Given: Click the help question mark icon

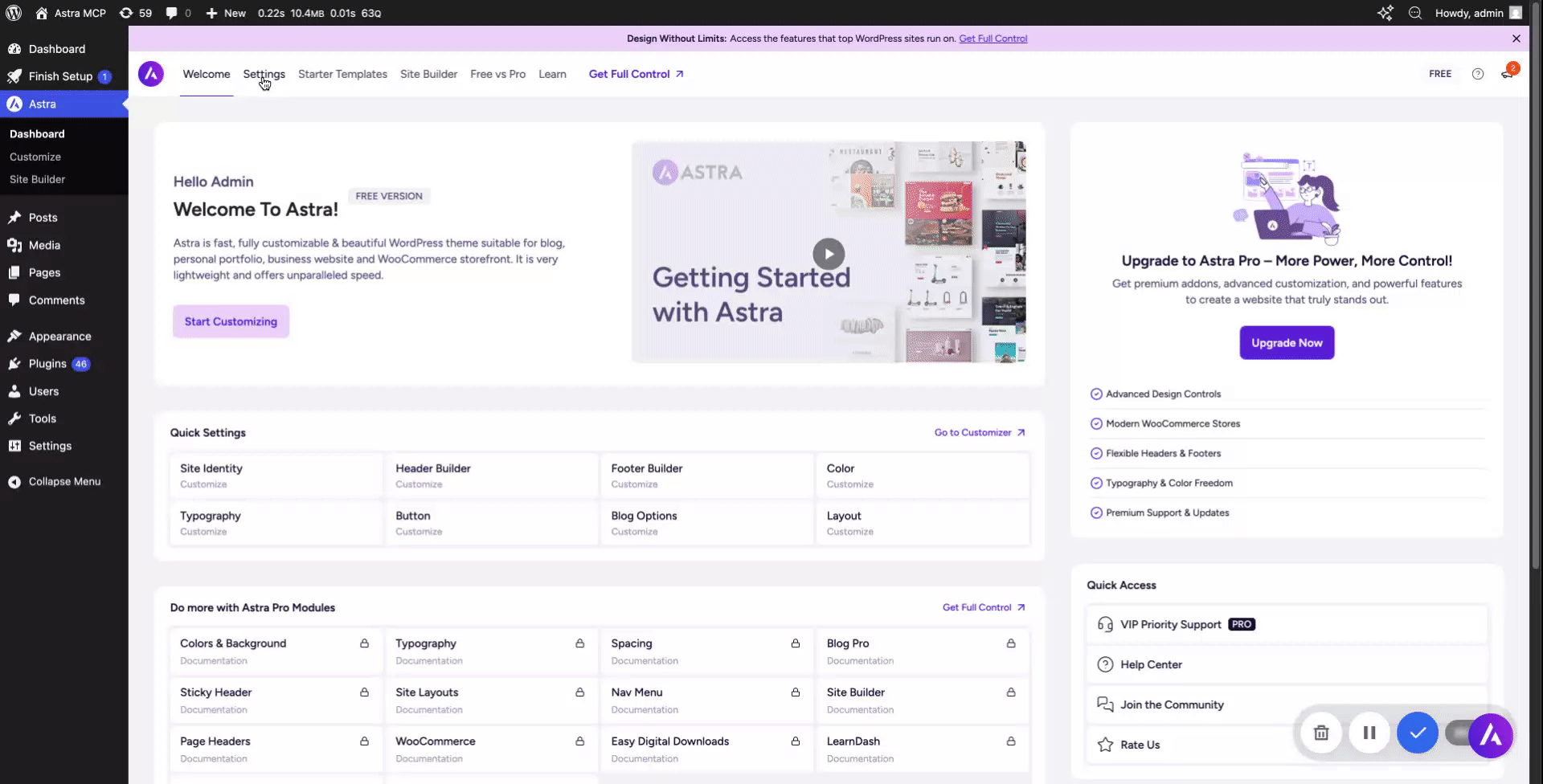Looking at the screenshot, I should [1478, 74].
